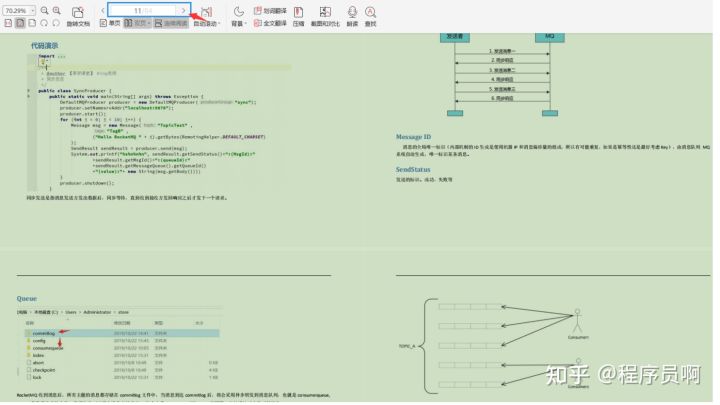This screenshot has width=720, height=405.
Task: Click the page number input field
Action: (142, 10)
